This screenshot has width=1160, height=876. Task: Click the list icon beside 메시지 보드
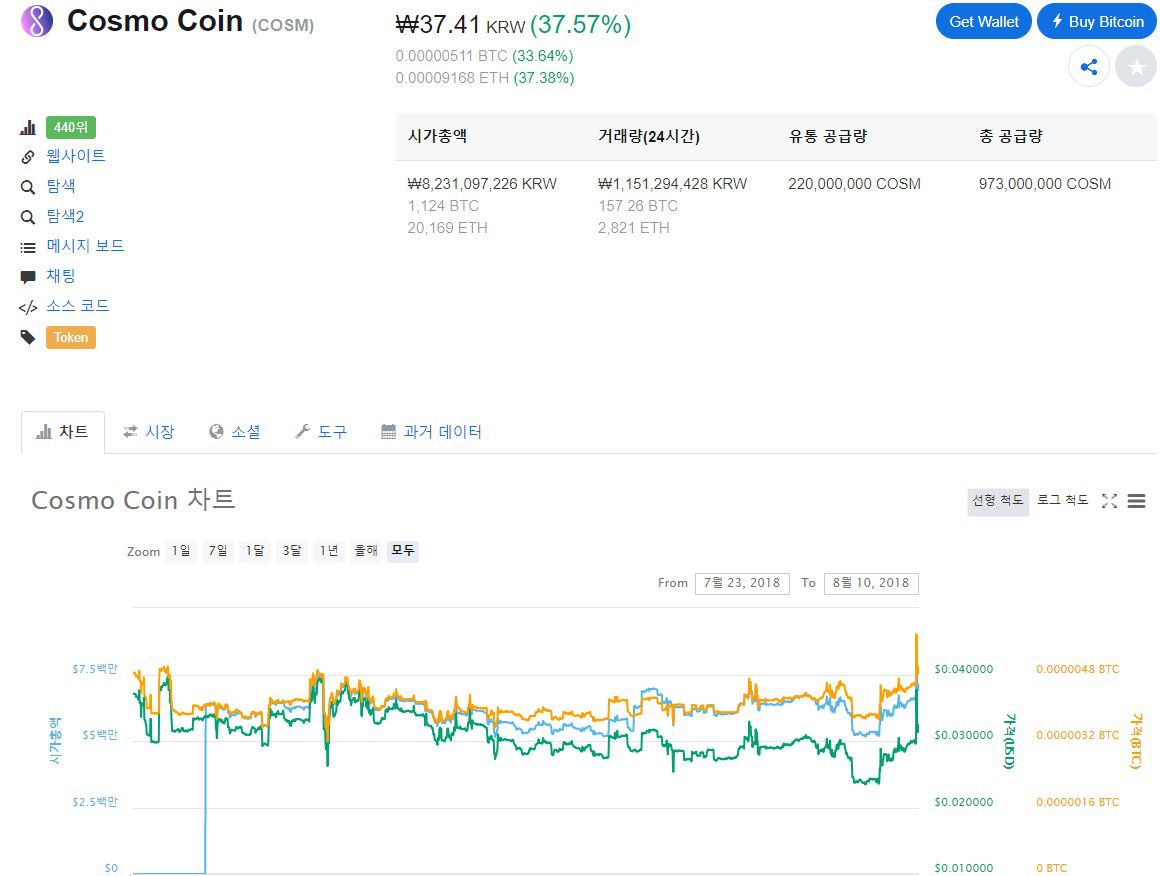[27, 247]
